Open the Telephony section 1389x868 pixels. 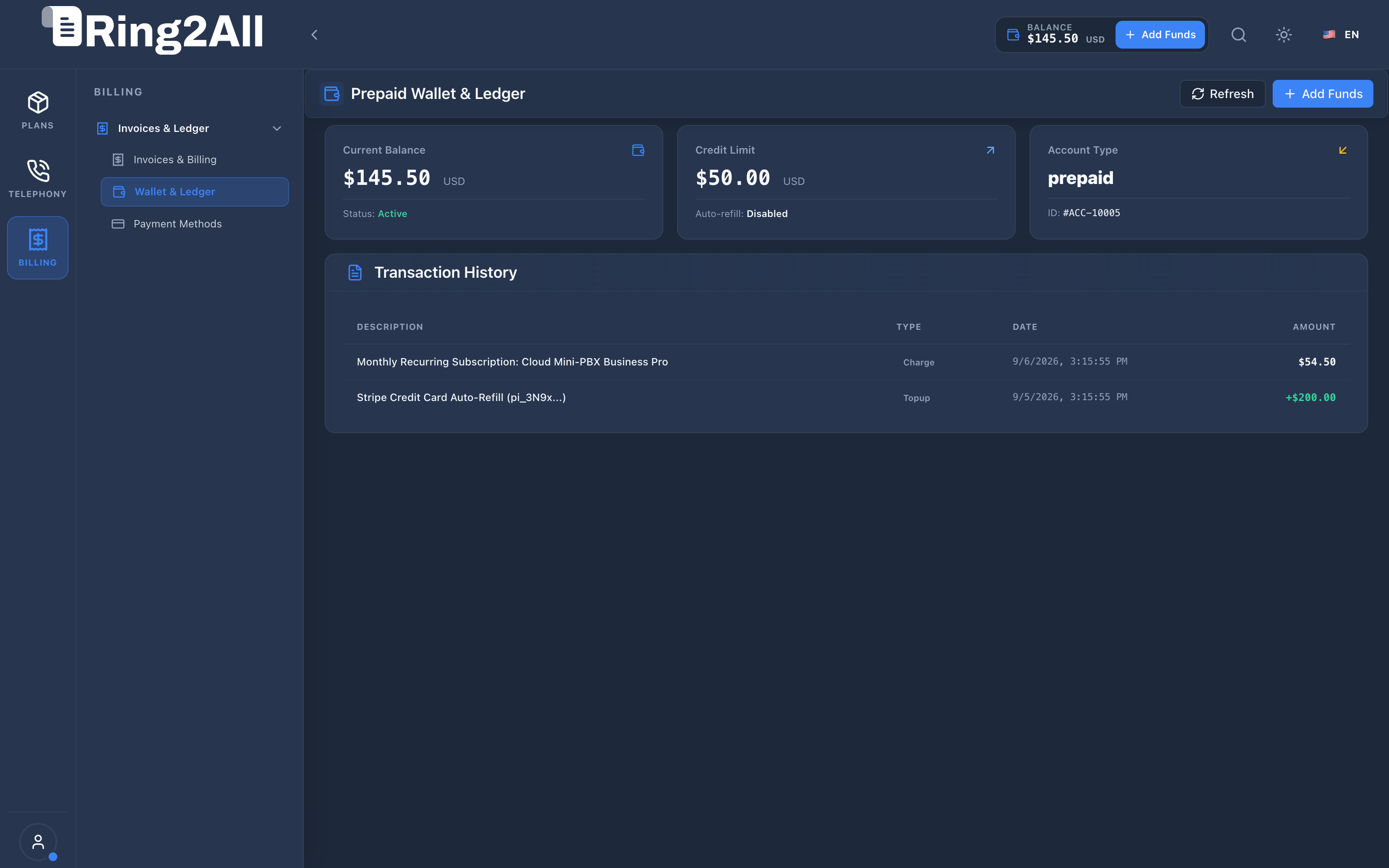[x=38, y=179]
